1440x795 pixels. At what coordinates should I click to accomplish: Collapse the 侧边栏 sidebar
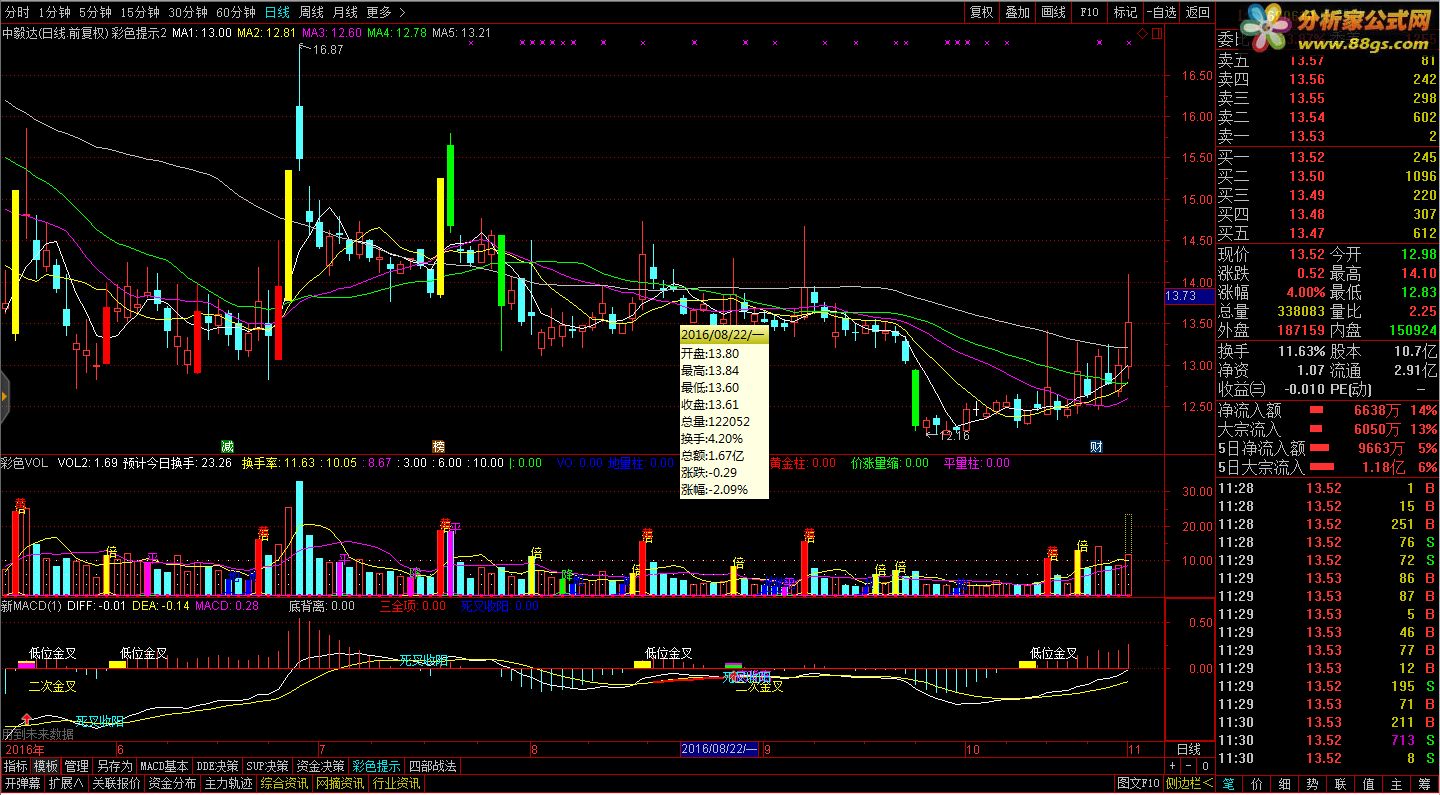click(x=1189, y=784)
